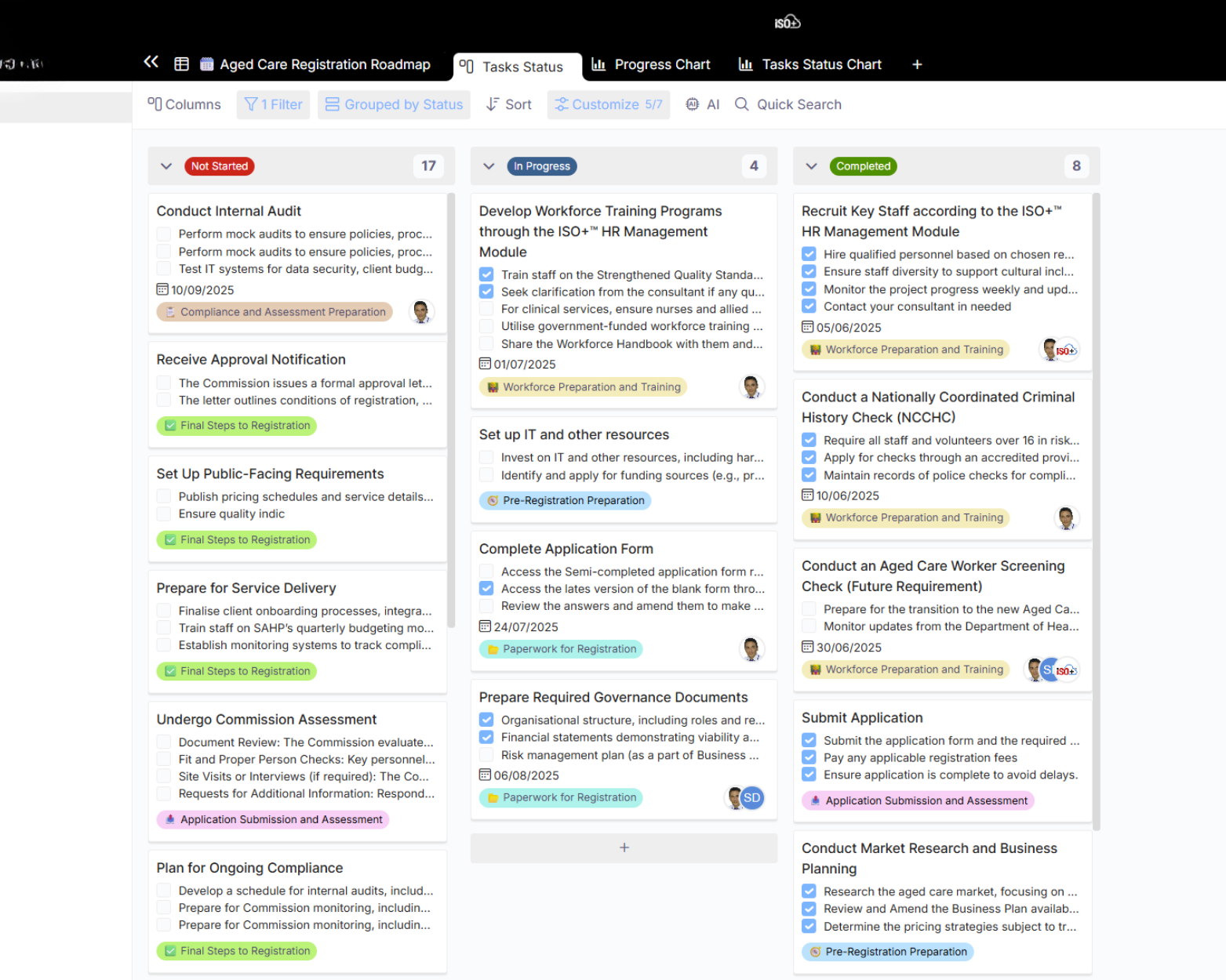Add a new card below In Progress column

click(x=624, y=848)
